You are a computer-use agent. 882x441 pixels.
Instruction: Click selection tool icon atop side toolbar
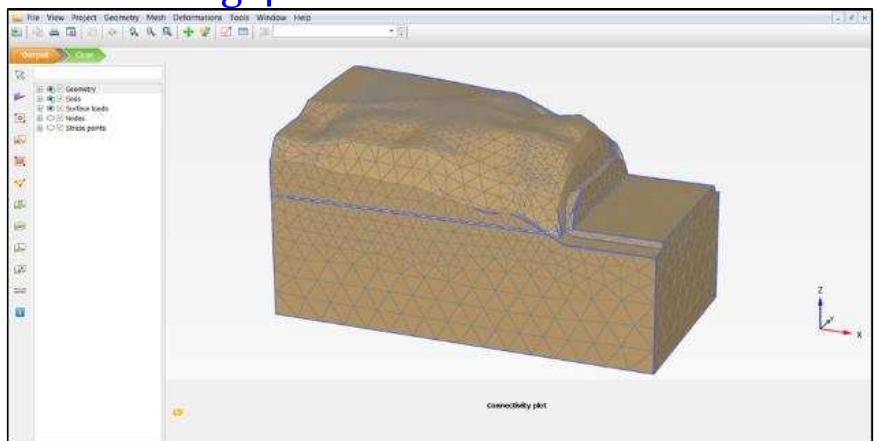click(x=20, y=75)
